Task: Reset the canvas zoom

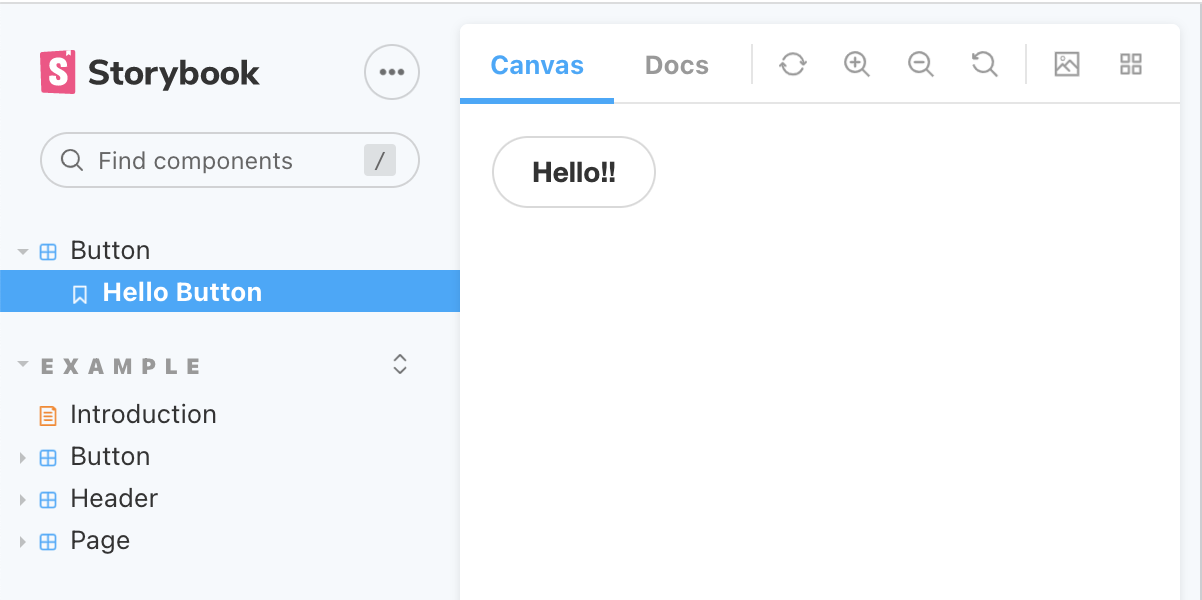Action: tap(985, 65)
